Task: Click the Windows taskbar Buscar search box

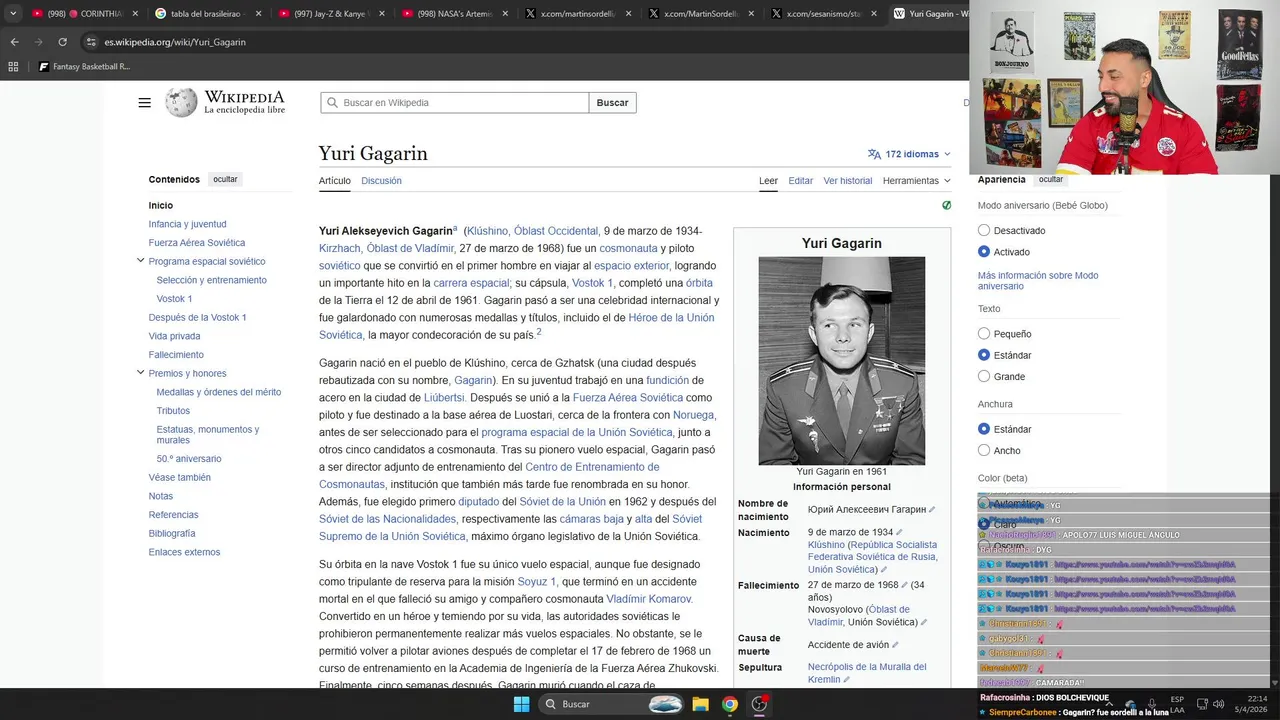Action: [x=611, y=704]
